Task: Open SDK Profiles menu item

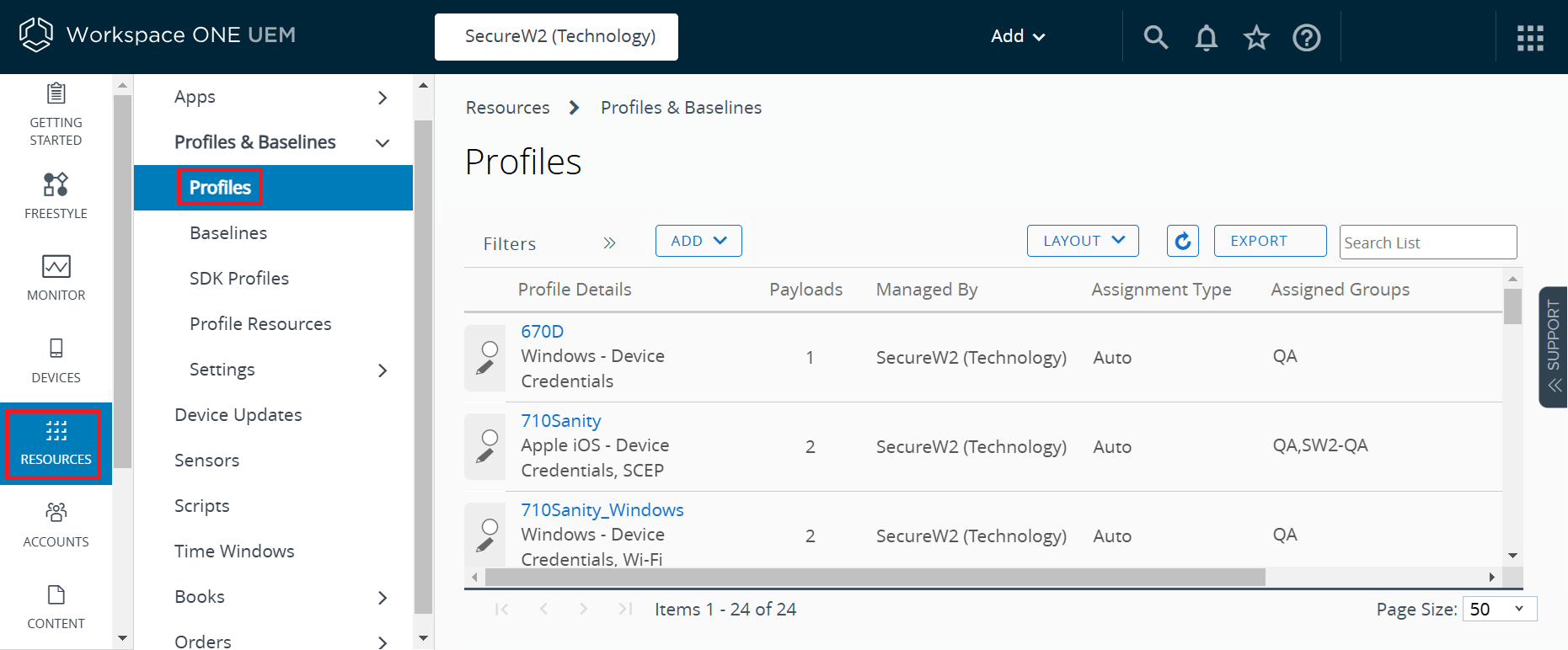Action: tap(239, 279)
